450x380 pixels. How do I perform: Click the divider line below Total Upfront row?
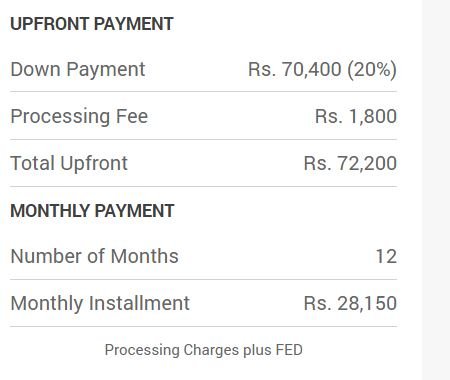click(203, 186)
